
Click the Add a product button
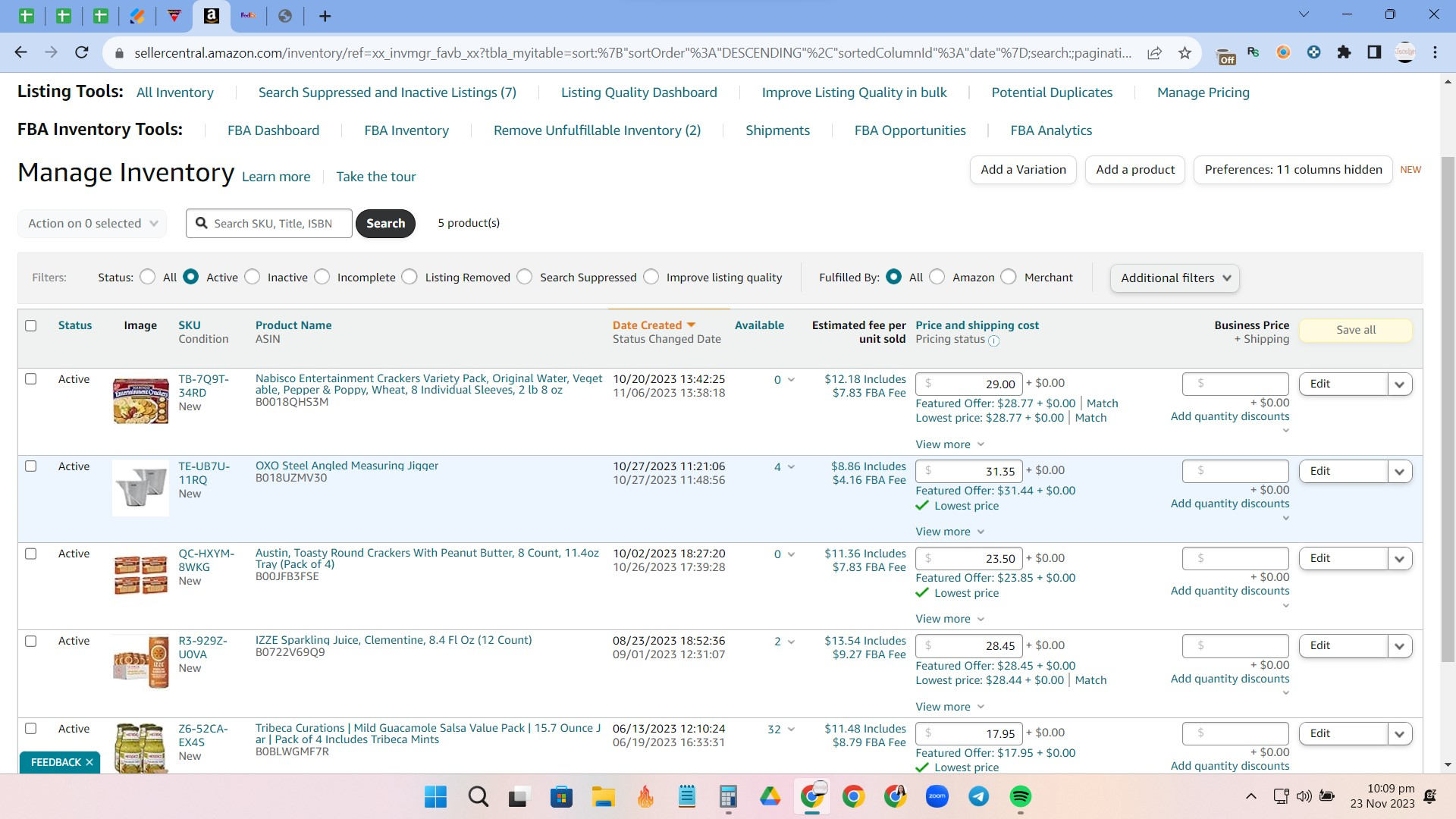pos(1135,170)
